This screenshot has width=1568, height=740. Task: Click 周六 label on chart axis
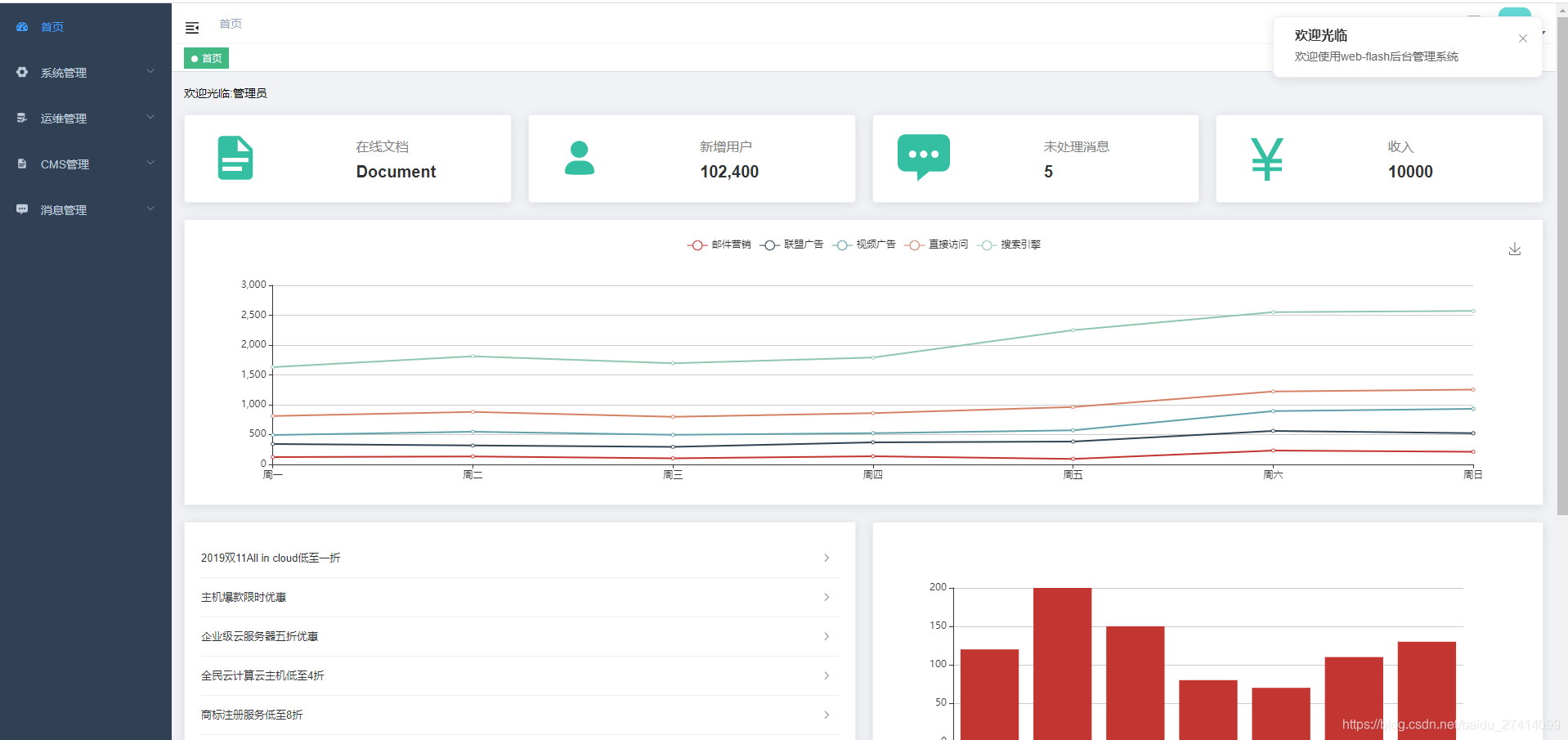[1273, 474]
